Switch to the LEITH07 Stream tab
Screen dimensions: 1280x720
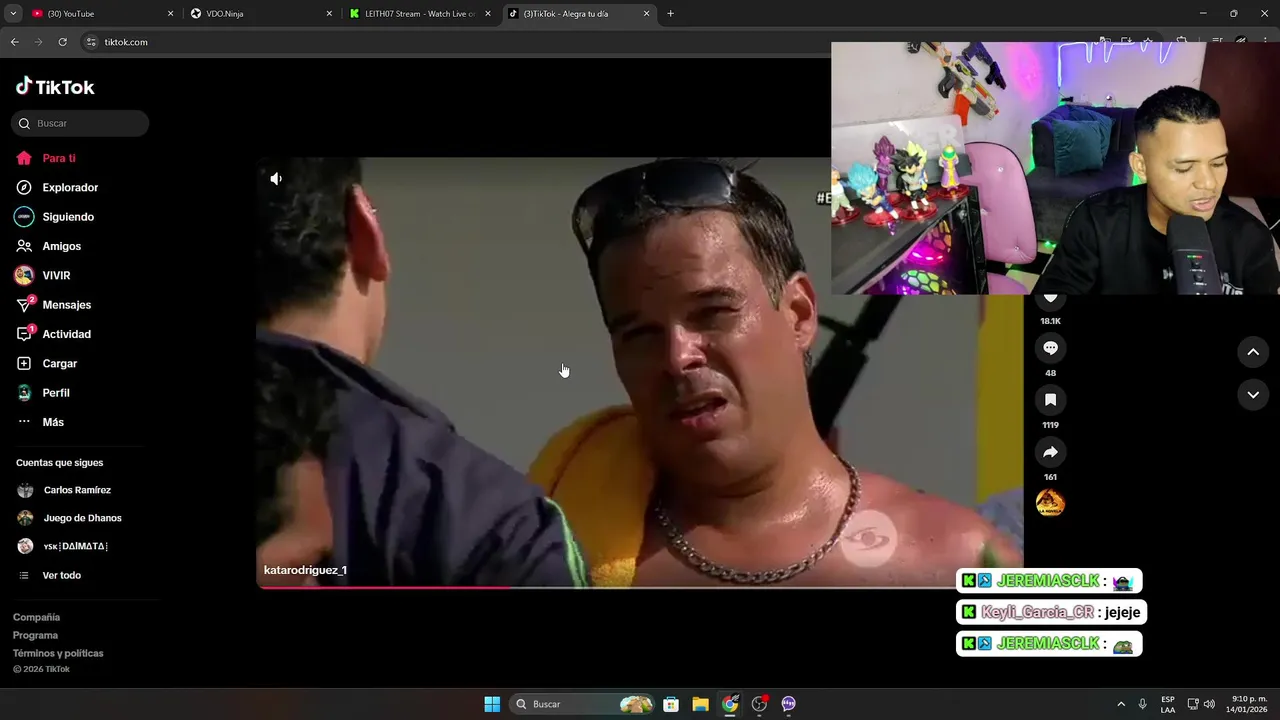pyautogui.click(x=418, y=14)
